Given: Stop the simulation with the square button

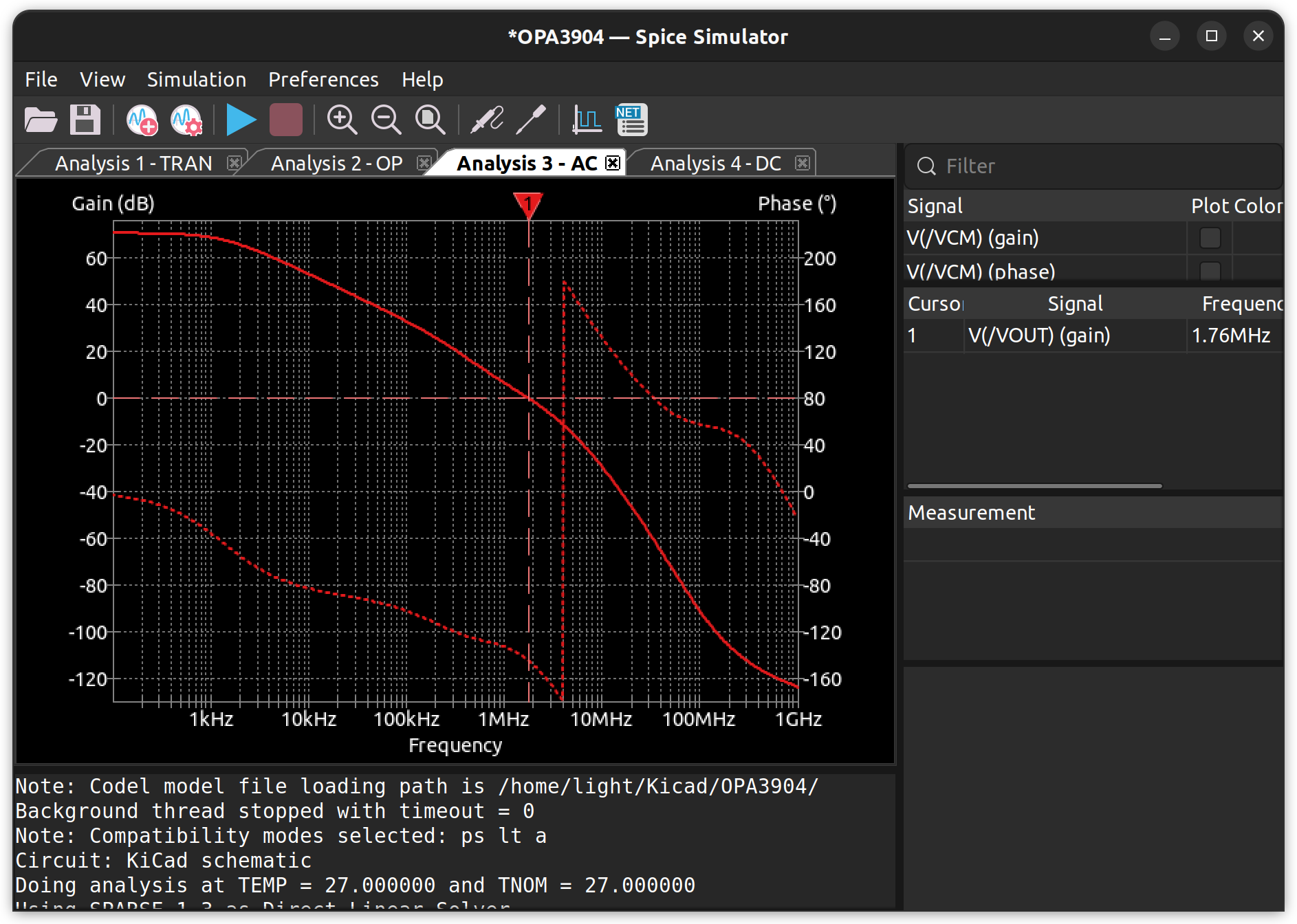Looking at the screenshot, I should point(285,120).
